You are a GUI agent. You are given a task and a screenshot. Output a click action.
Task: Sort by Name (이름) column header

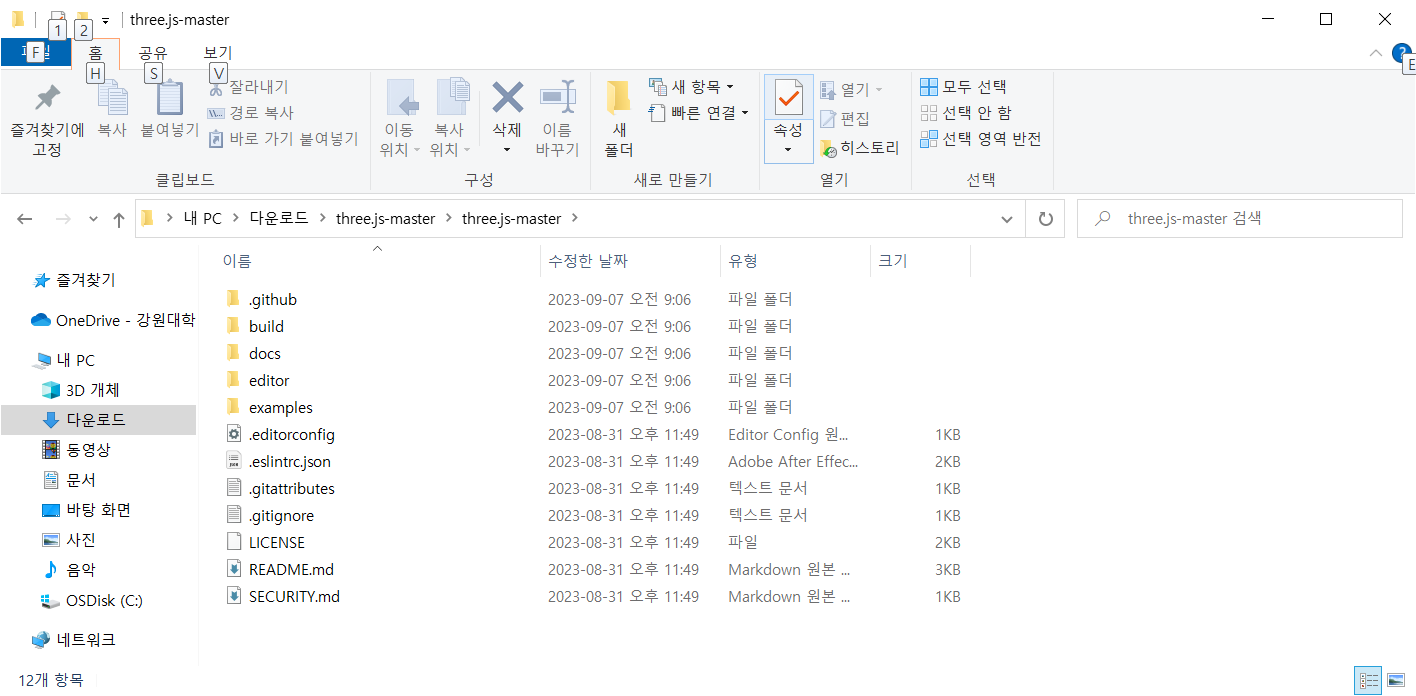[x=378, y=261]
